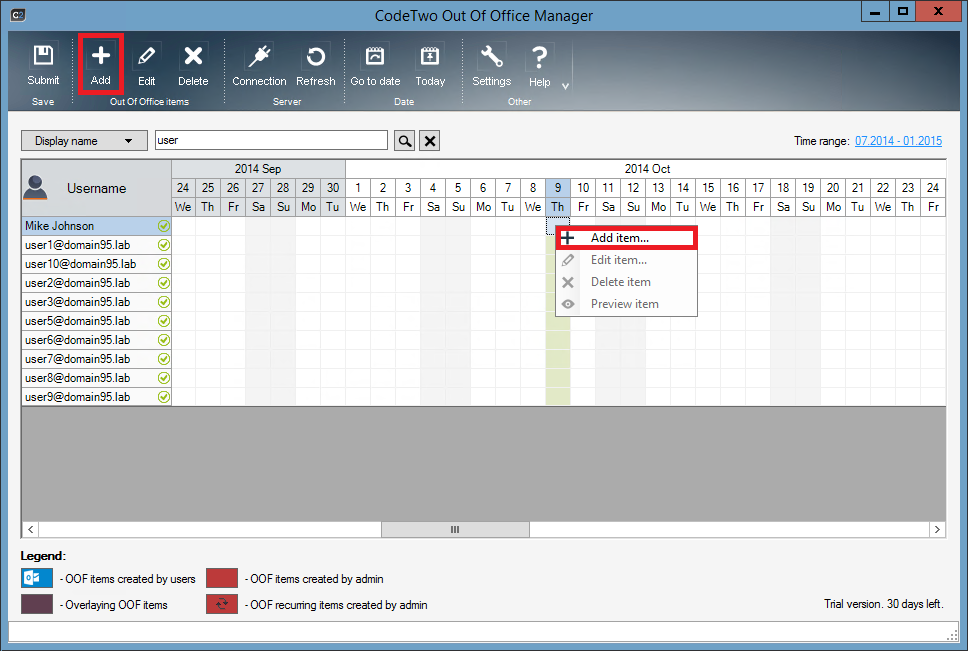The width and height of the screenshot is (968, 651).
Task: Click the Help question mark icon
Action: point(539,57)
